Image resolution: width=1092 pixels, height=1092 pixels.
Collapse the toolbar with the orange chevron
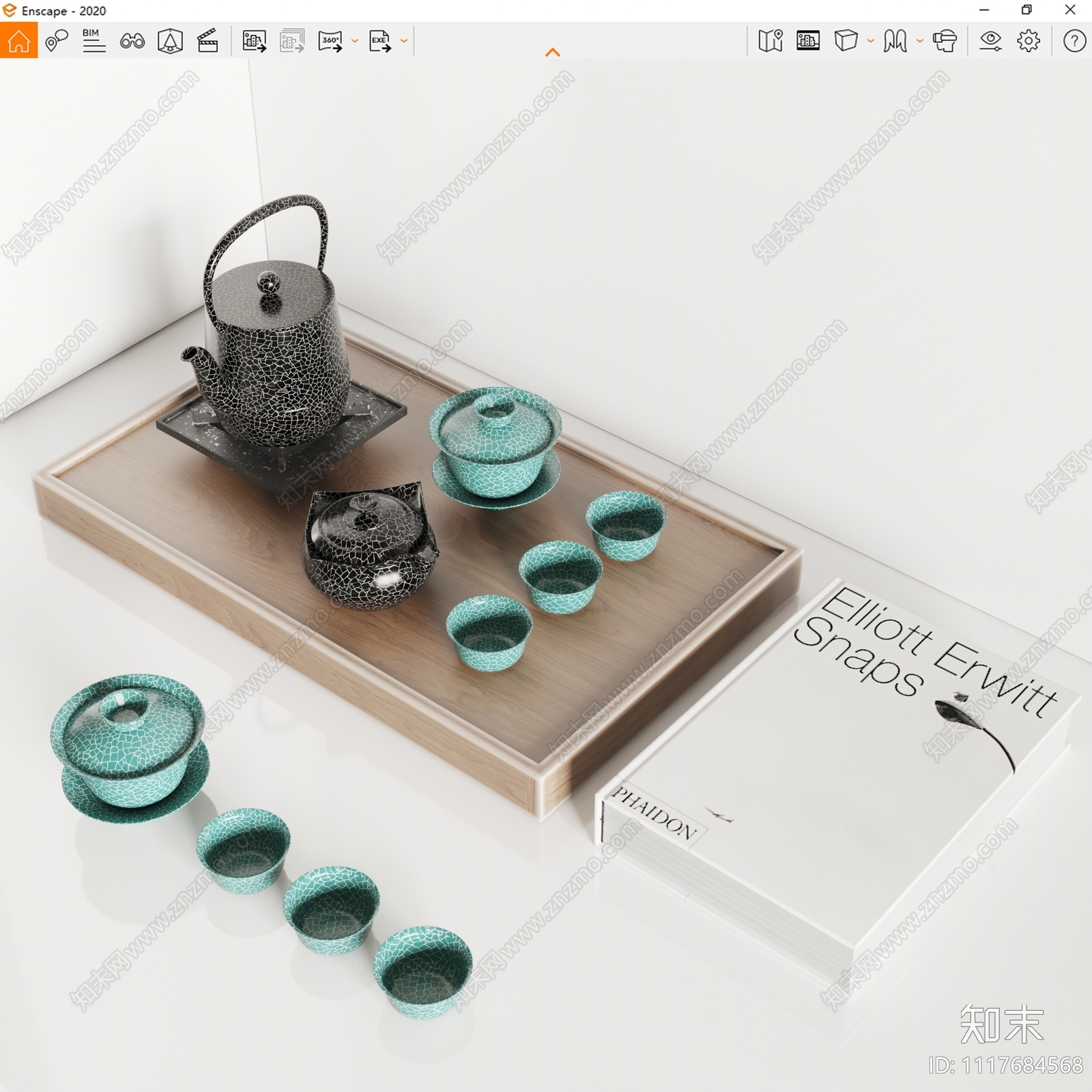pyautogui.click(x=553, y=53)
